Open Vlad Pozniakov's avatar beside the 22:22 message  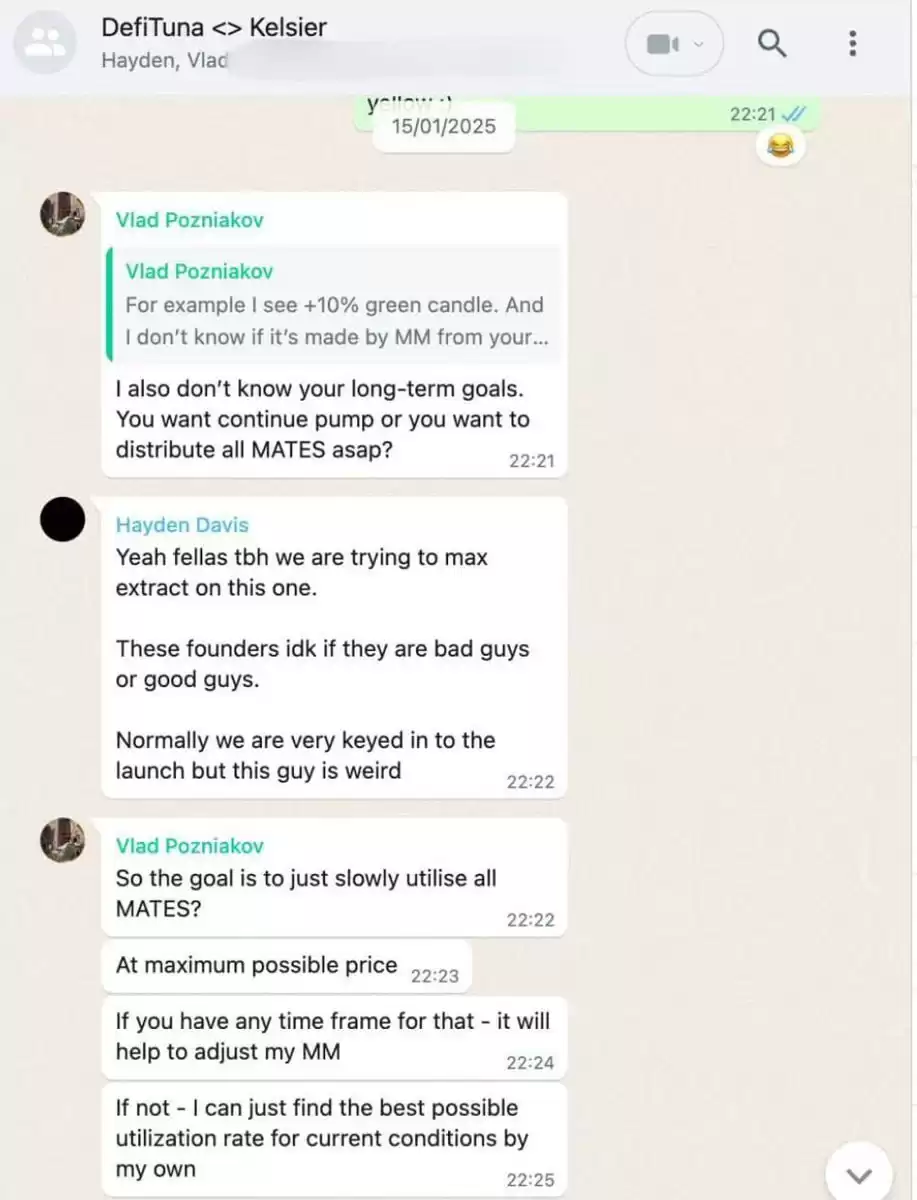tap(62, 840)
